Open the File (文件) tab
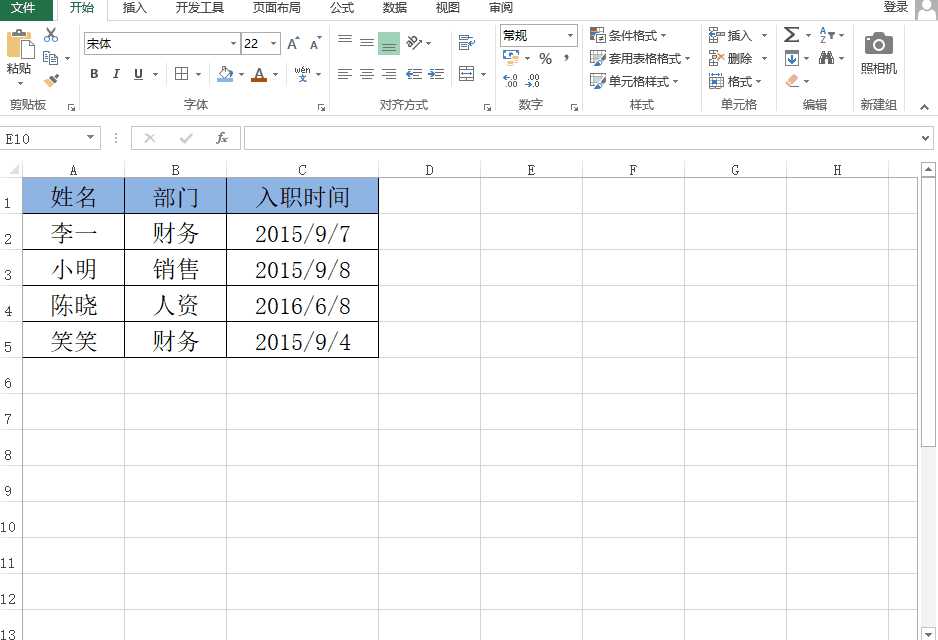938x640 pixels. click(x=23, y=8)
